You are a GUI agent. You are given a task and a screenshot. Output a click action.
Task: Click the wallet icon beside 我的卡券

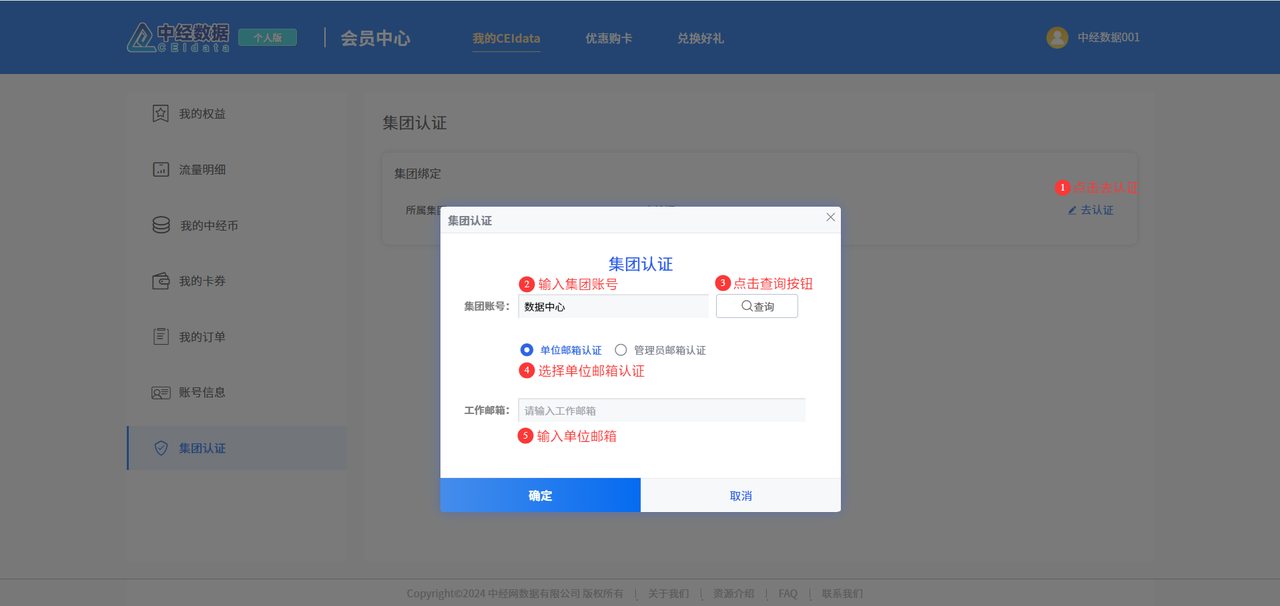tap(160, 281)
